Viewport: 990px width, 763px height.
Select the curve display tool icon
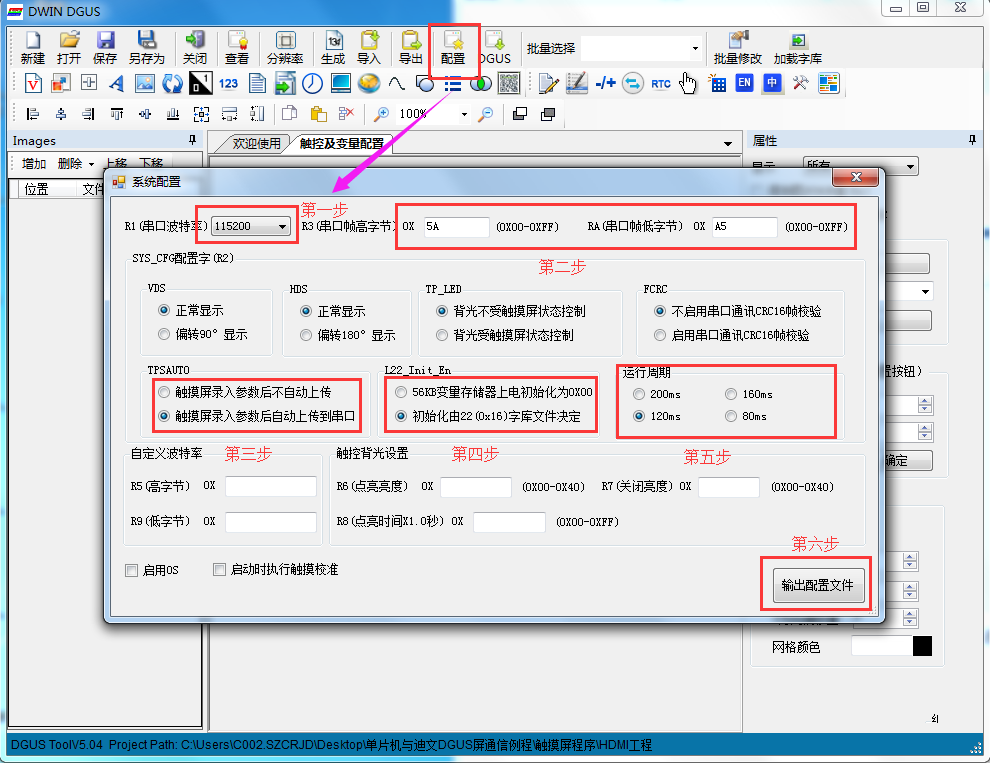point(397,83)
